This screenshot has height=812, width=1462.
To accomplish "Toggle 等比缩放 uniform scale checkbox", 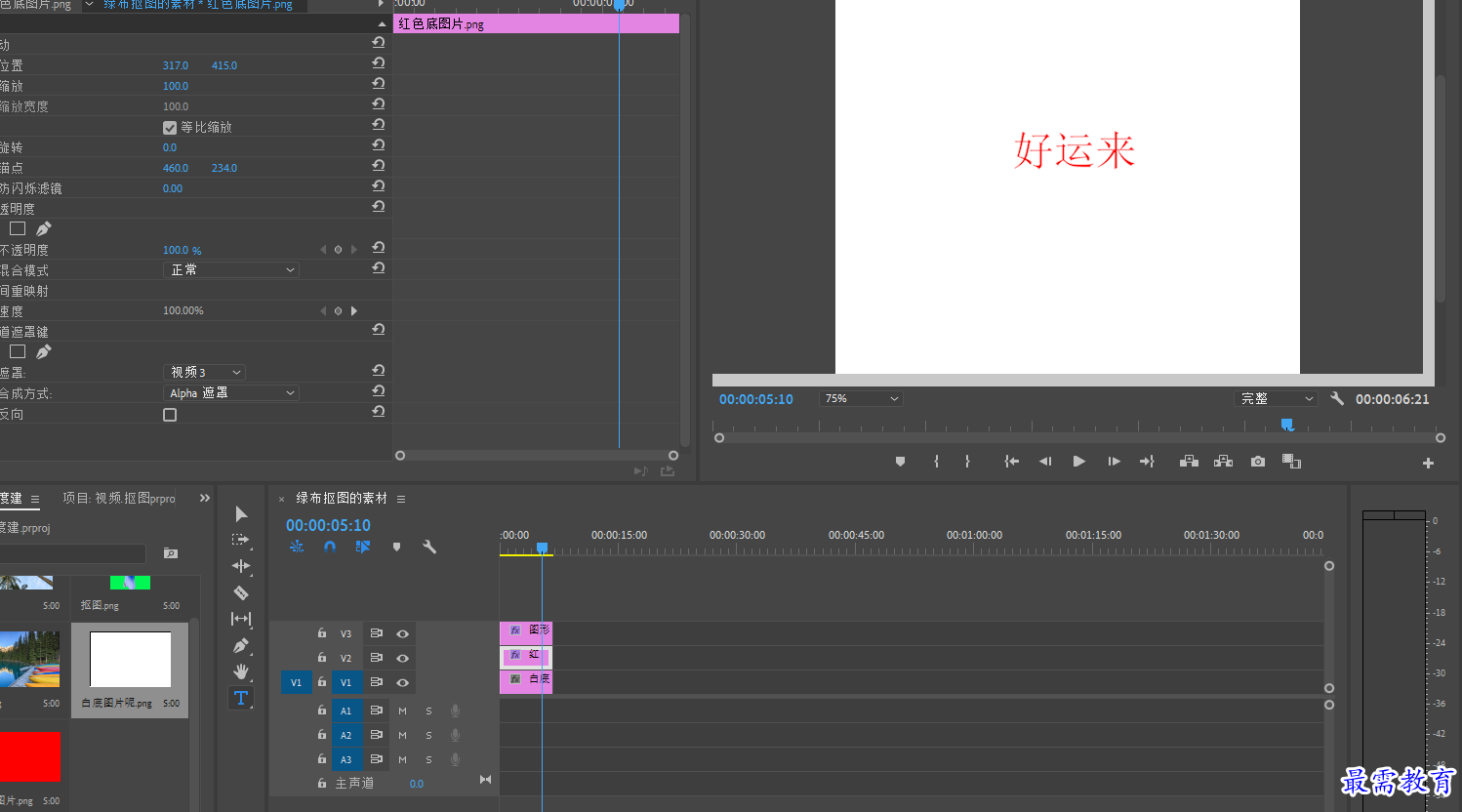I will coord(170,128).
